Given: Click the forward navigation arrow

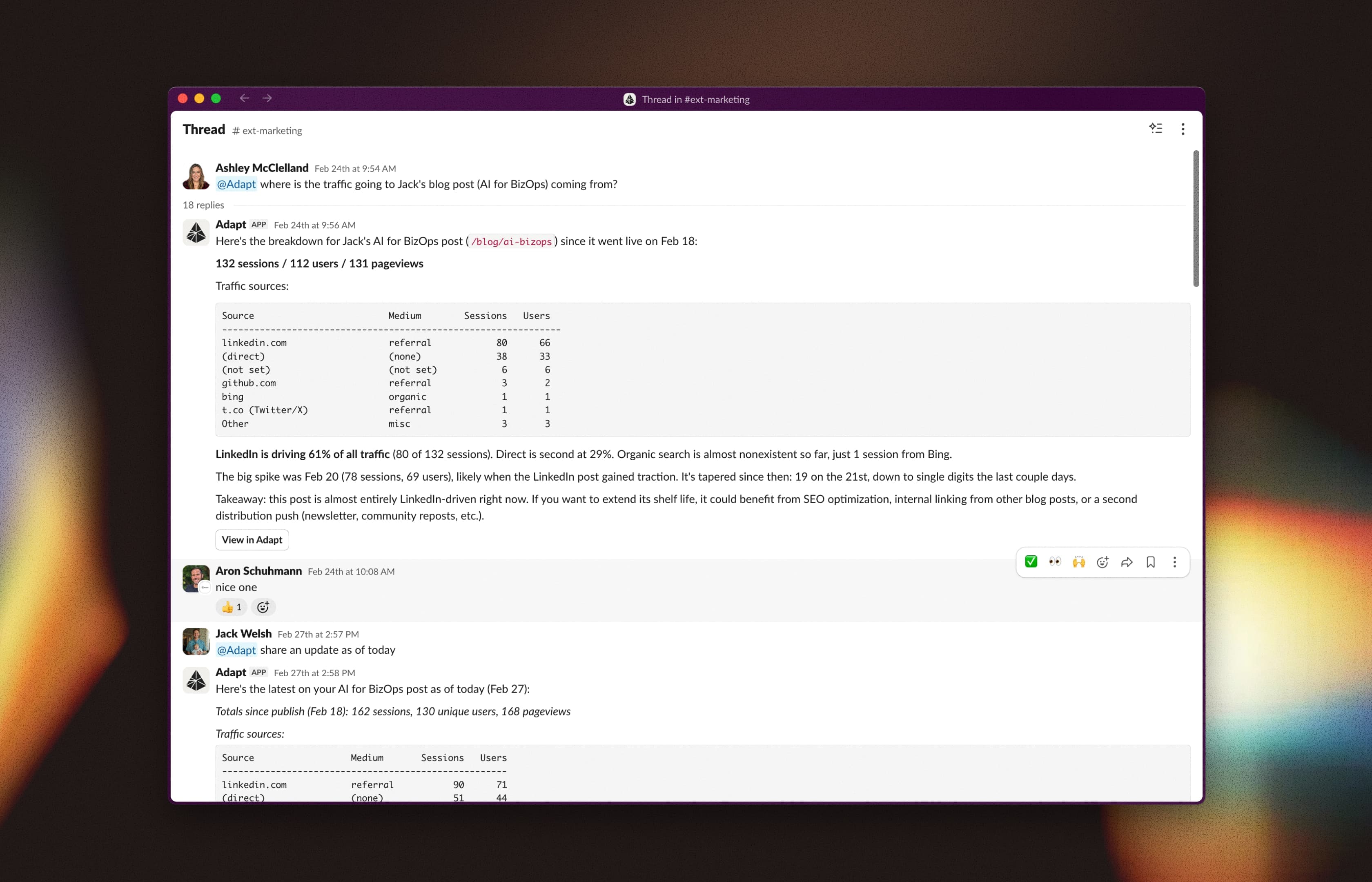Looking at the screenshot, I should click(267, 98).
